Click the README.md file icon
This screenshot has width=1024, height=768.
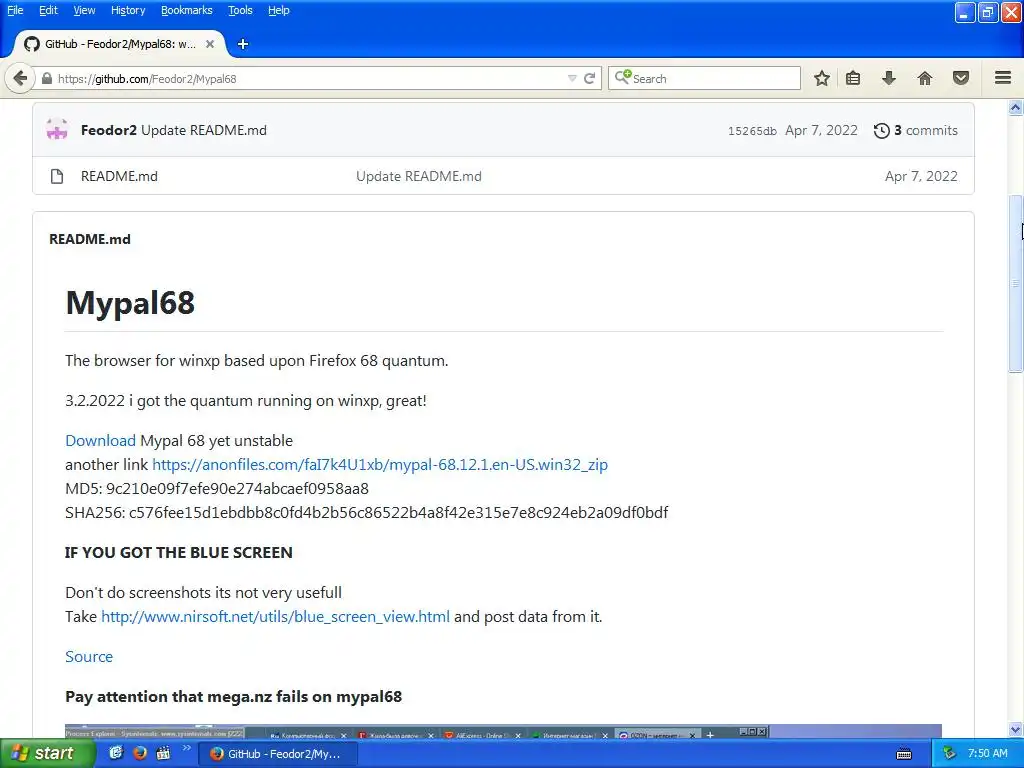[57, 176]
